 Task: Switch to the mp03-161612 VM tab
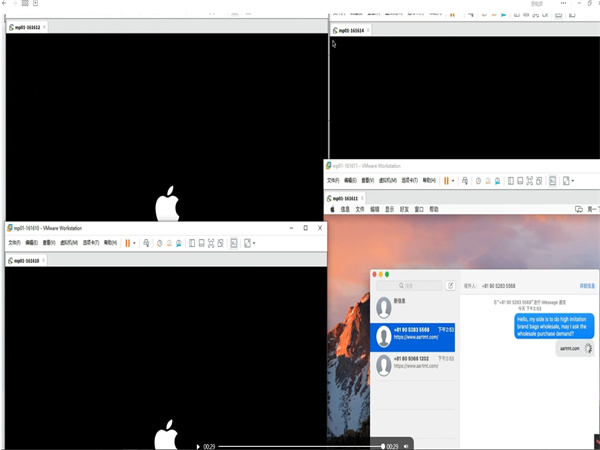point(25,27)
